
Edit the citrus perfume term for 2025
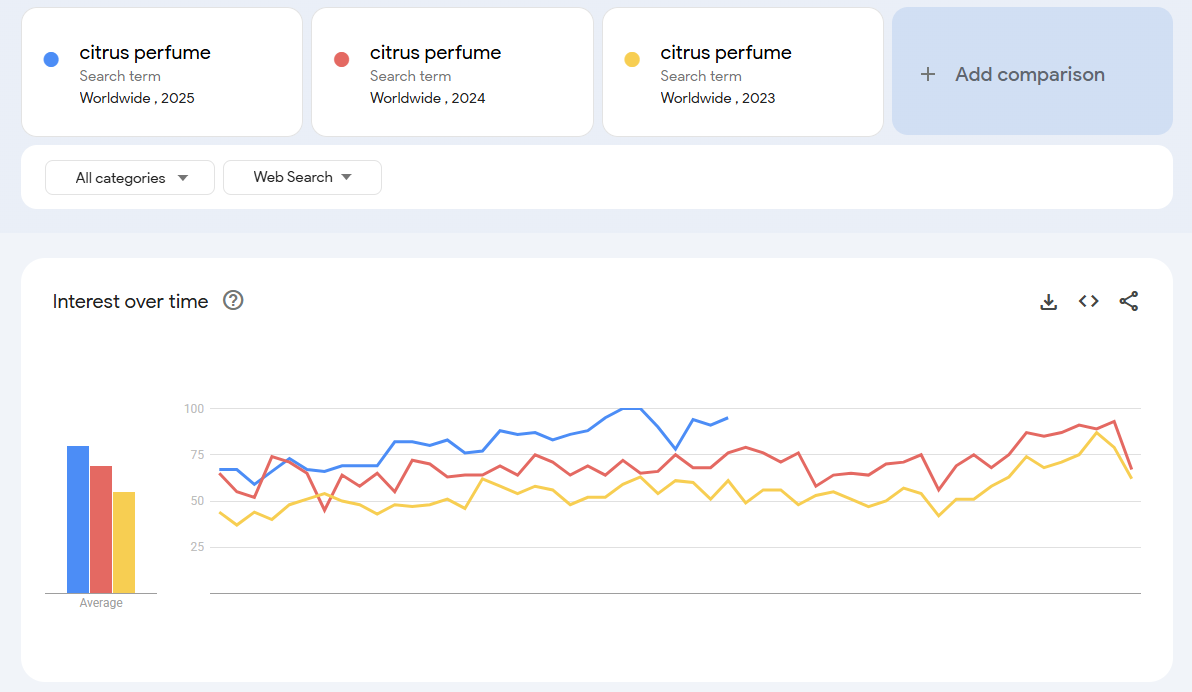145,52
